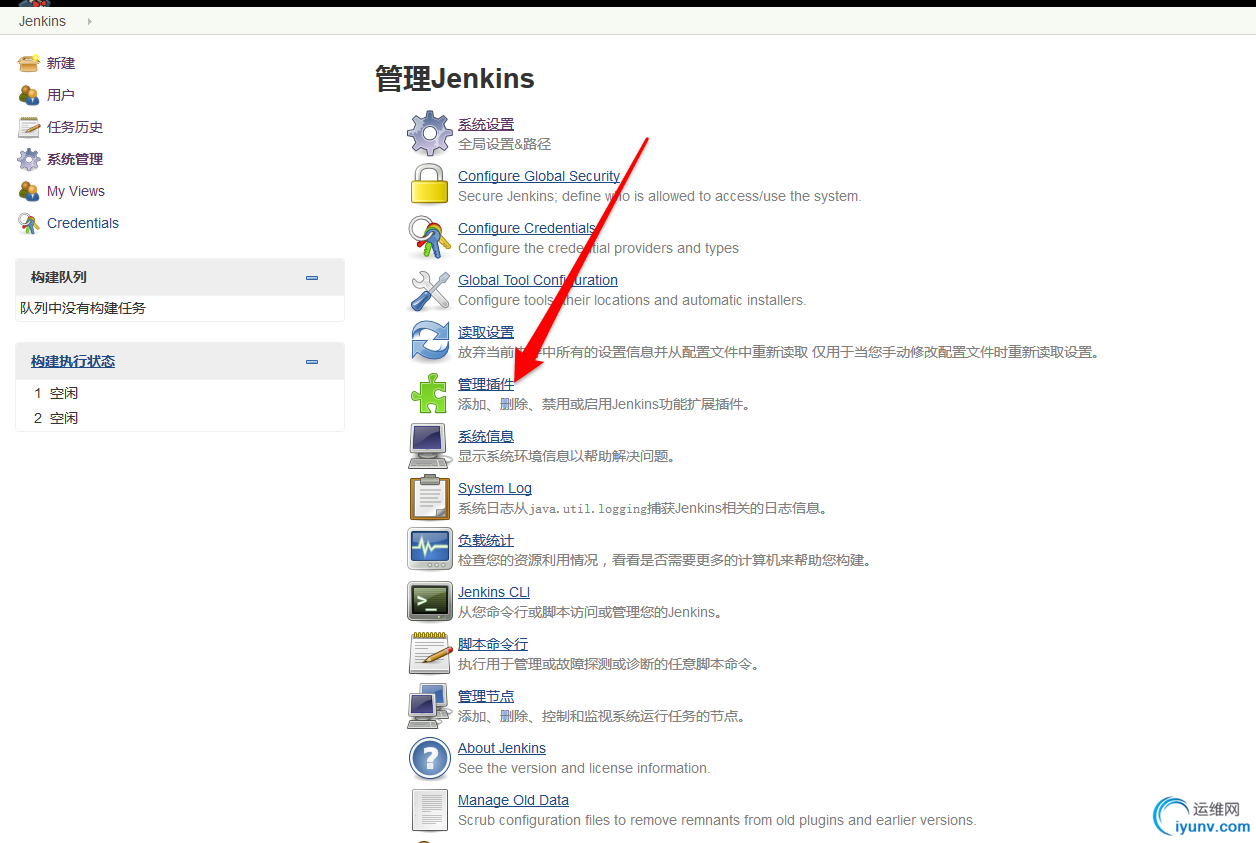Click the 构建执行状态 header link
This screenshot has height=843, width=1256.
click(x=73, y=361)
